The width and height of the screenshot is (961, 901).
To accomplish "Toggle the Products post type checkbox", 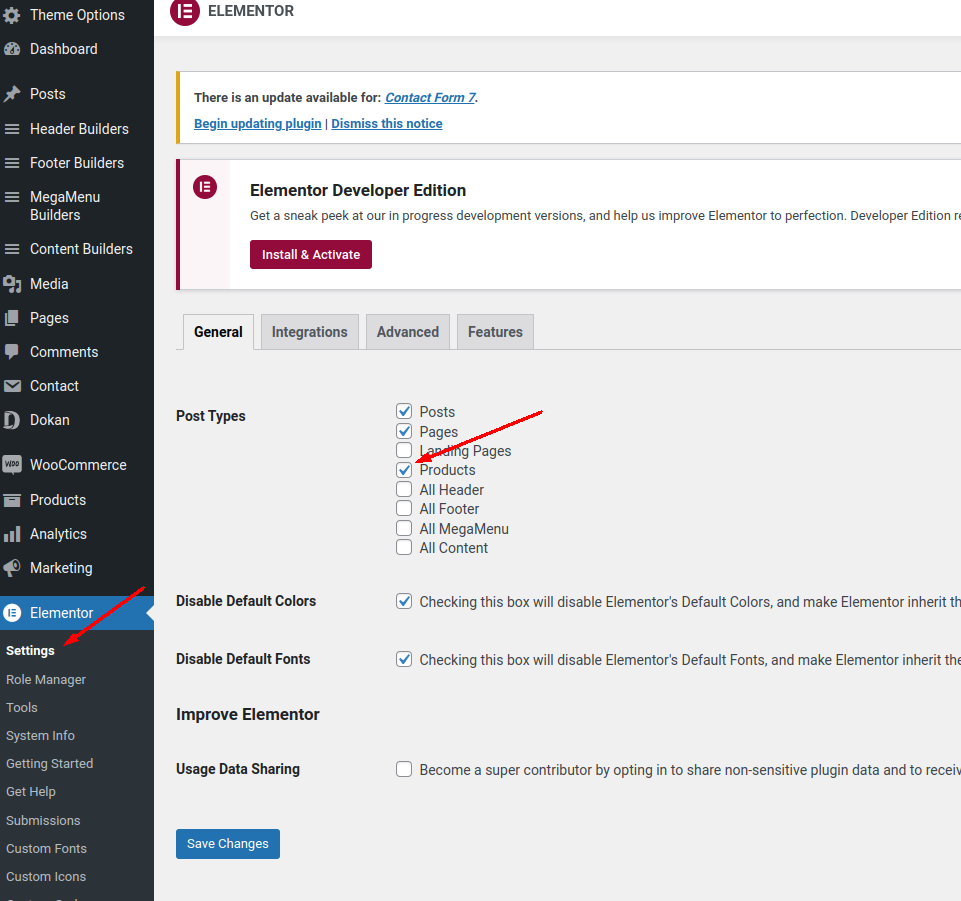I will point(404,470).
